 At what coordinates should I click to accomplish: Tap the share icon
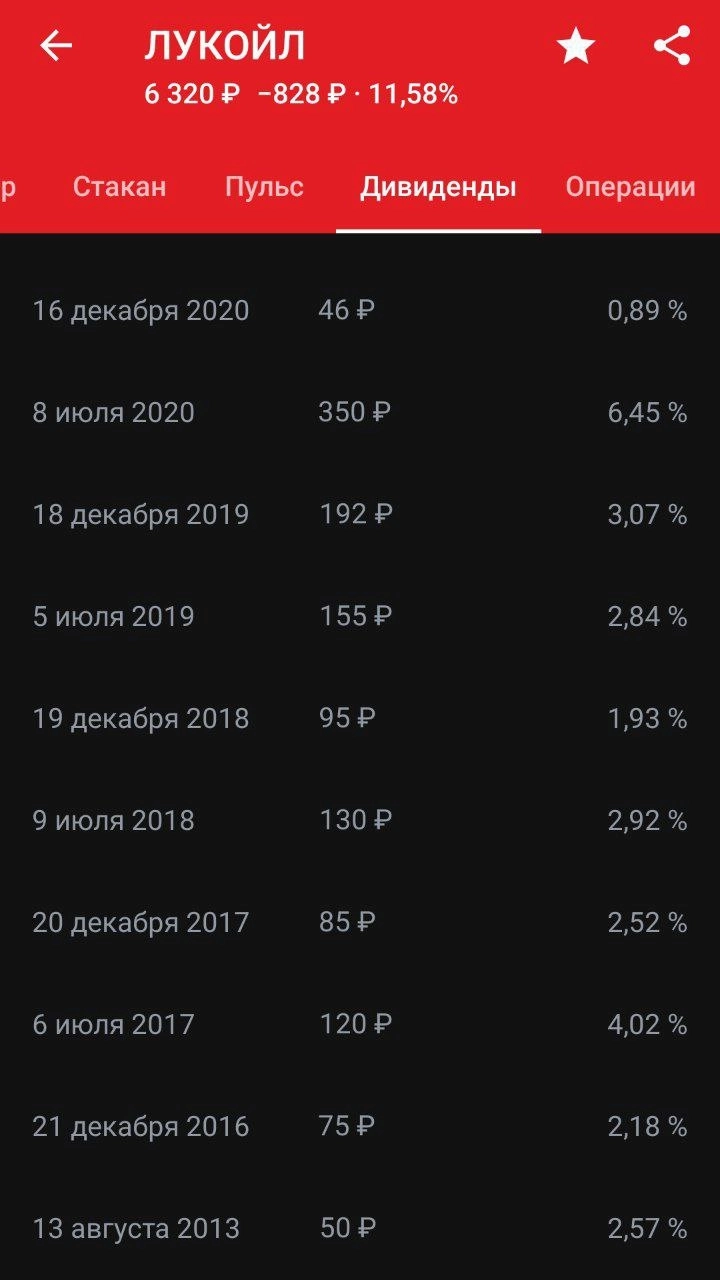coord(672,46)
